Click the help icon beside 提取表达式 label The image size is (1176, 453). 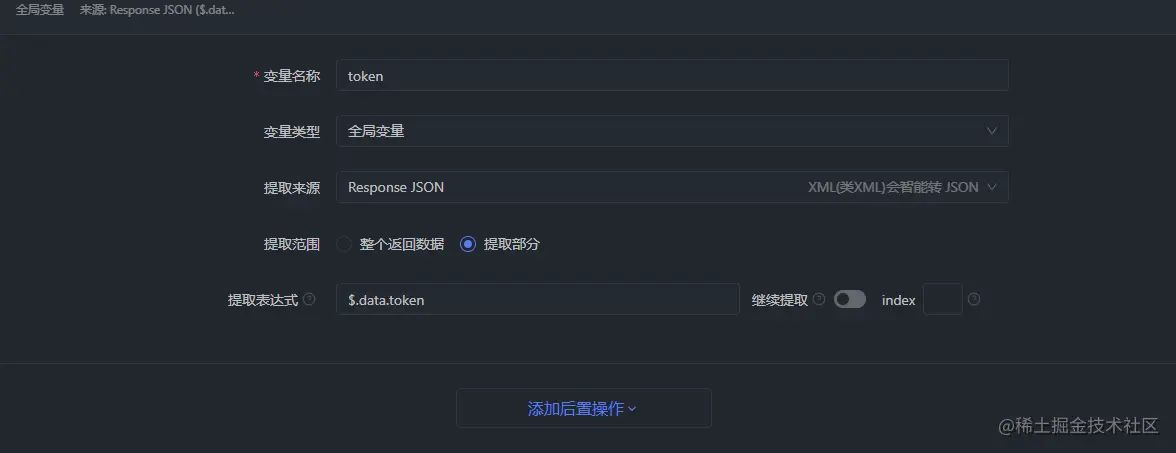(x=309, y=299)
